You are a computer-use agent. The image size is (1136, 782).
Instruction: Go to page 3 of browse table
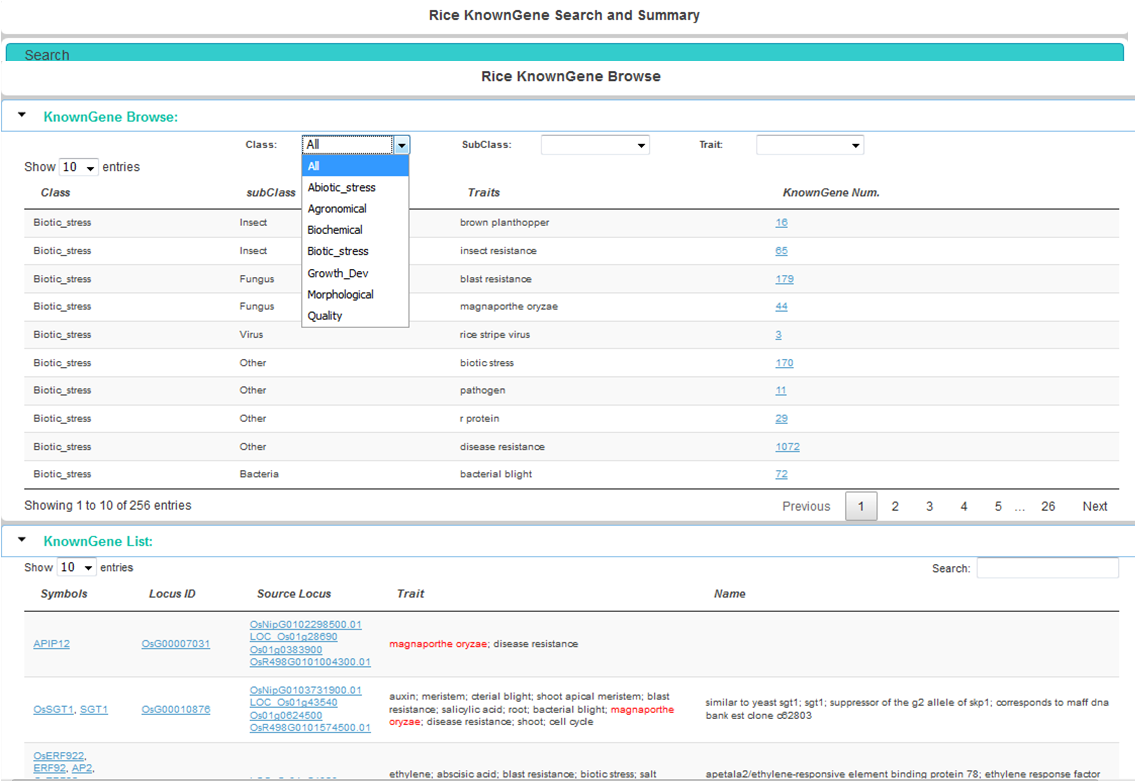(930, 507)
